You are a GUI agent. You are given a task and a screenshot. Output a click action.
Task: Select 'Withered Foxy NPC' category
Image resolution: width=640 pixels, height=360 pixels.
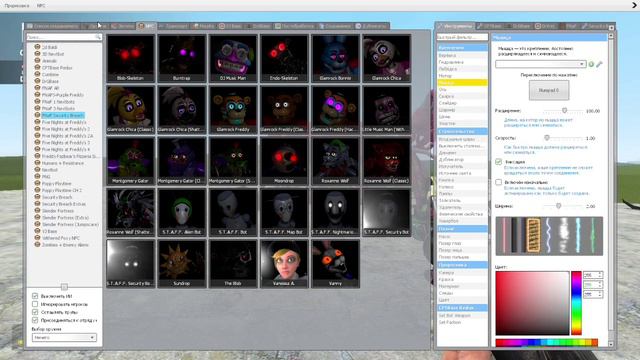click(61, 238)
